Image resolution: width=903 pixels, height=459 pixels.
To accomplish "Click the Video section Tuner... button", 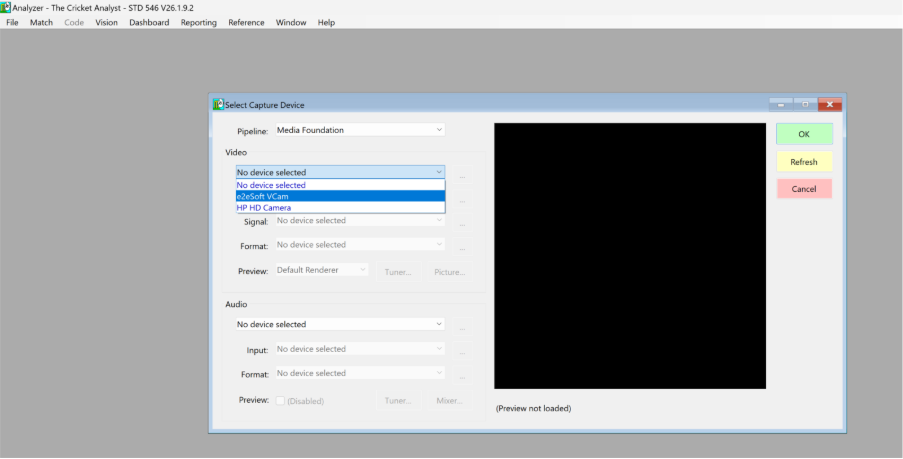I will (x=399, y=272).
